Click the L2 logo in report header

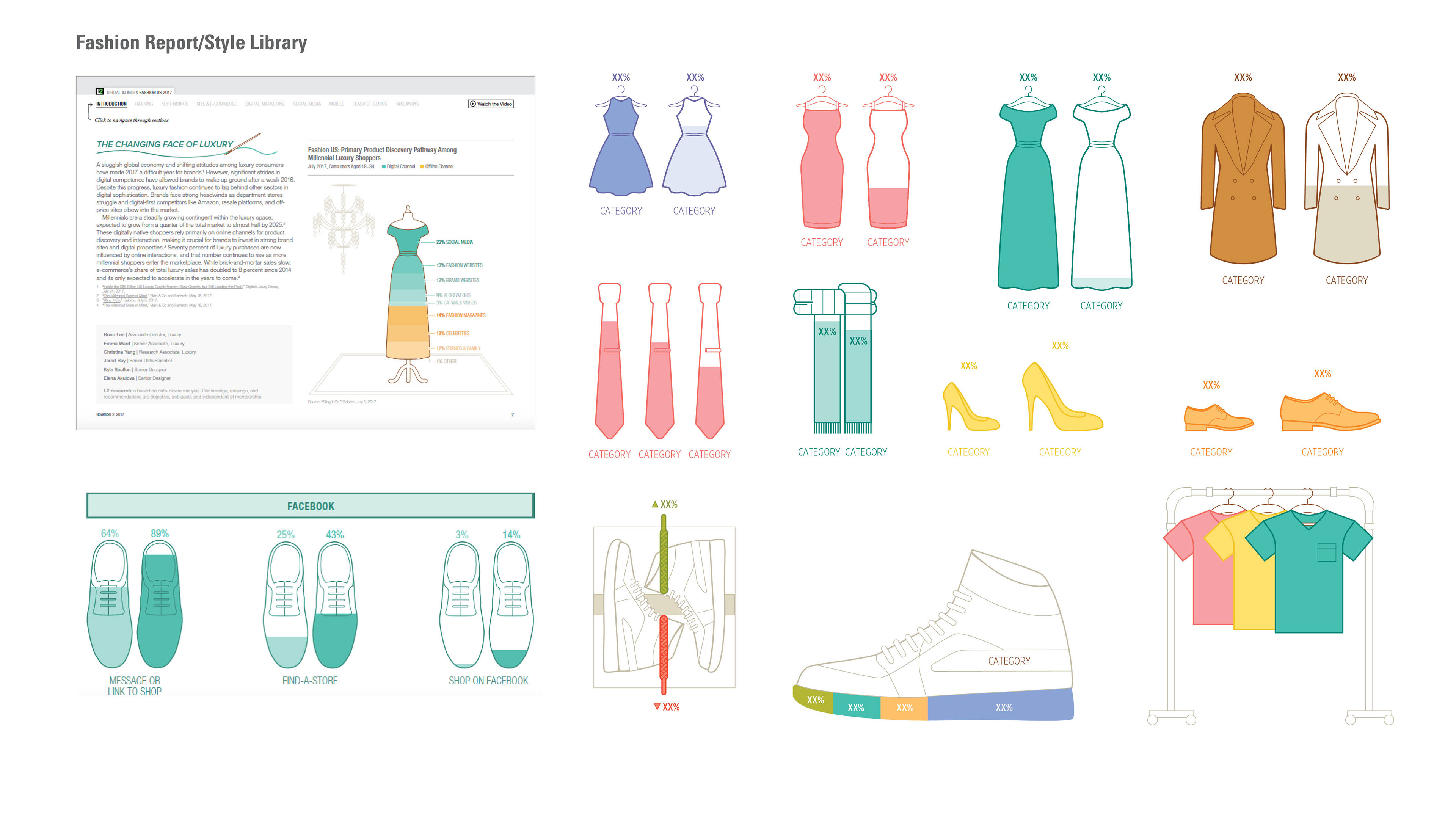(x=100, y=91)
